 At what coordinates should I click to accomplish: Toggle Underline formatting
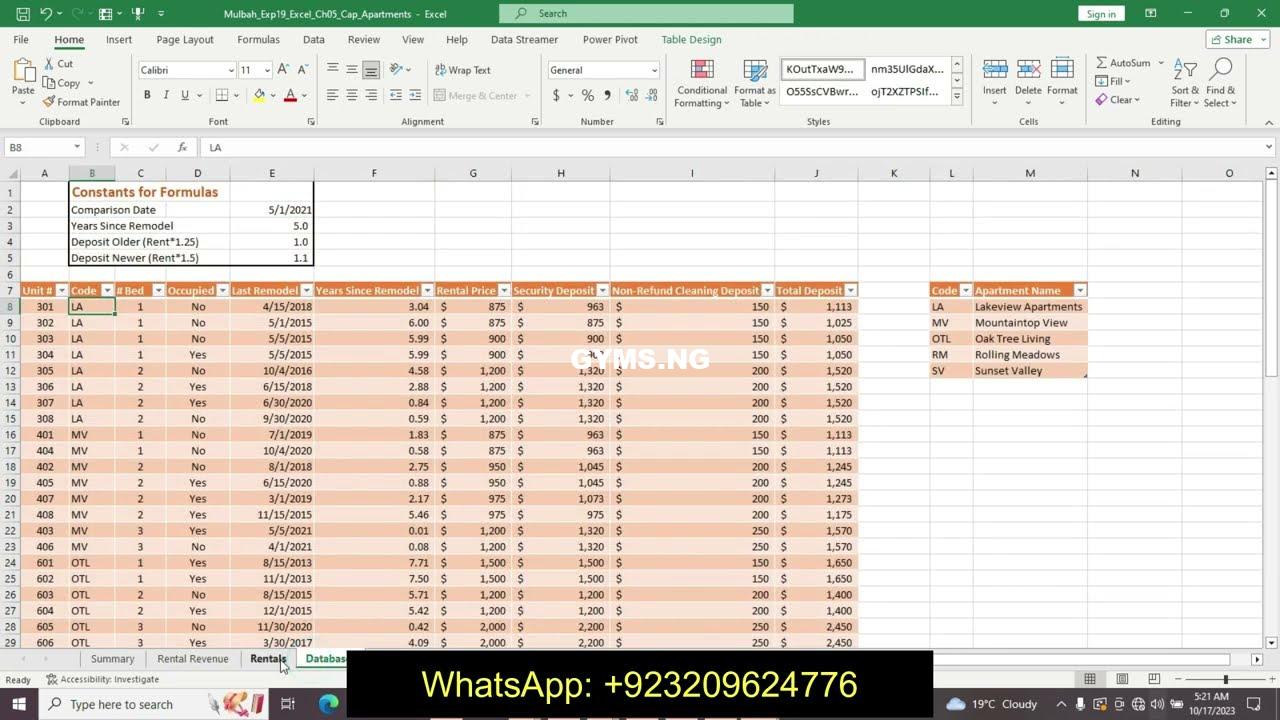tap(185, 95)
